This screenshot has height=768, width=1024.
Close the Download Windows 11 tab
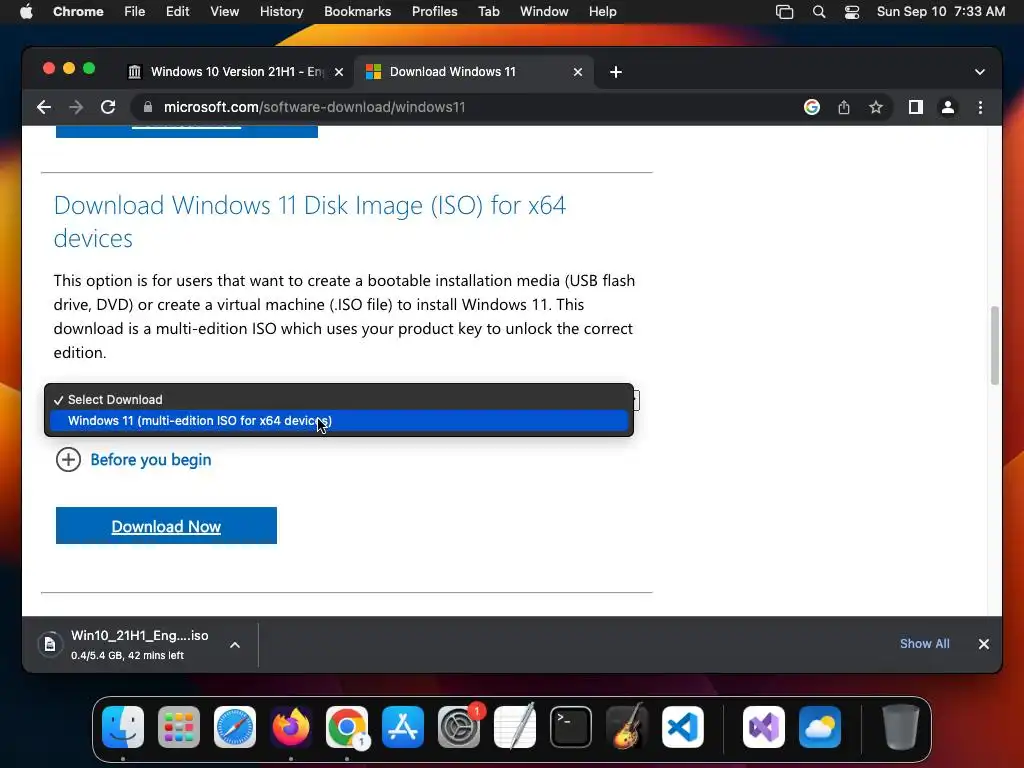(x=578, y=72)
